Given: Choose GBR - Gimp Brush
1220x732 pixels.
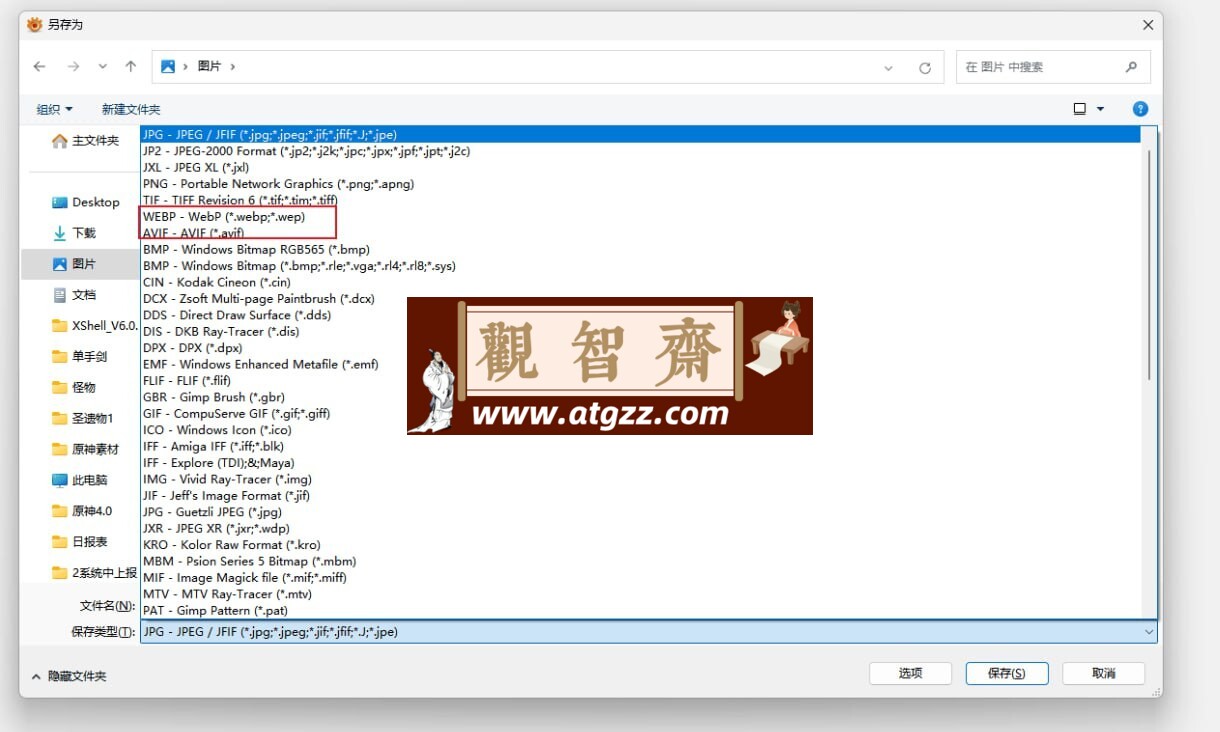Looking at the screenshot, I should click(x=641, y=397).
